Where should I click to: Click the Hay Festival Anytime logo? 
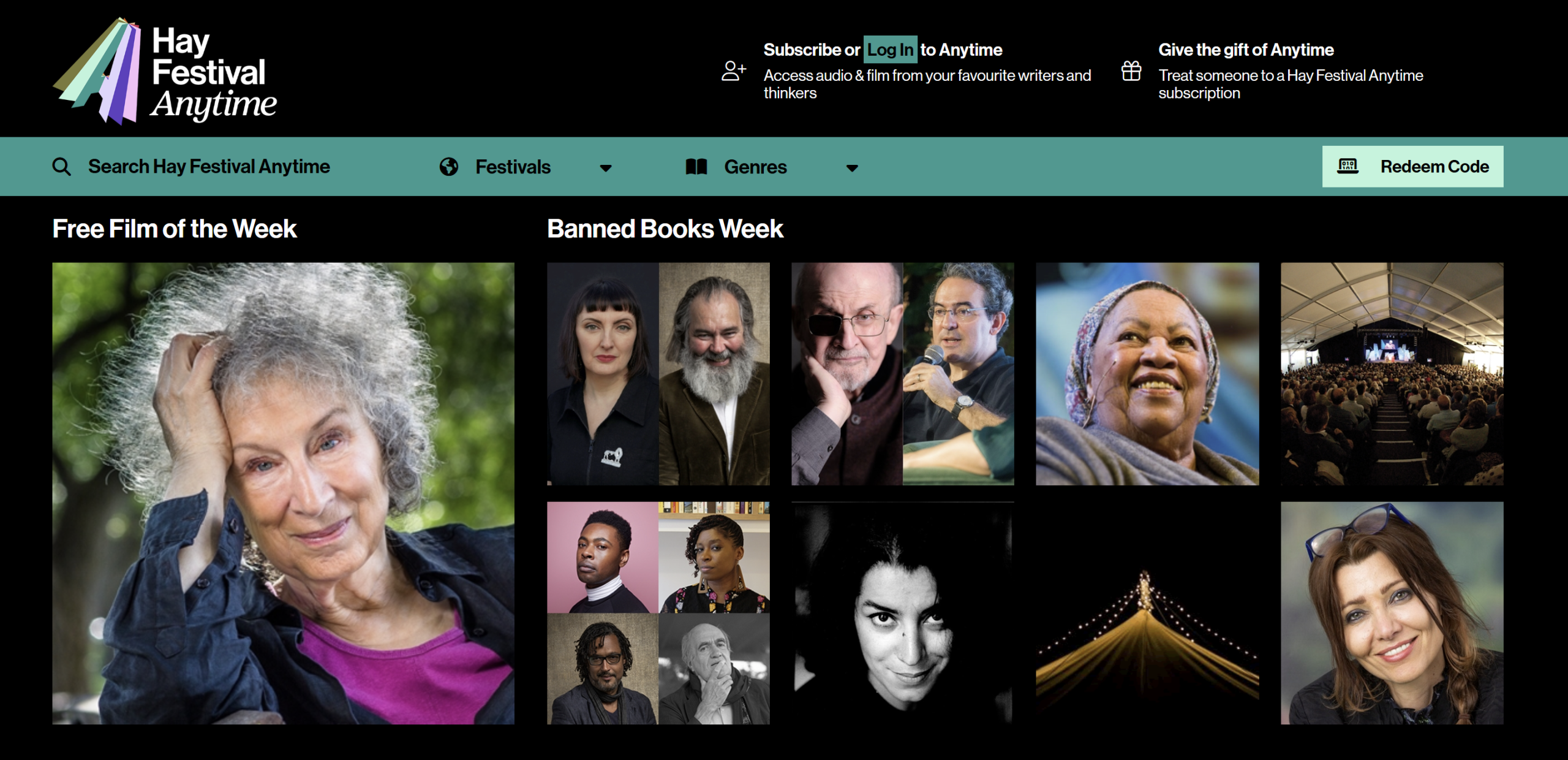[165, 70]
